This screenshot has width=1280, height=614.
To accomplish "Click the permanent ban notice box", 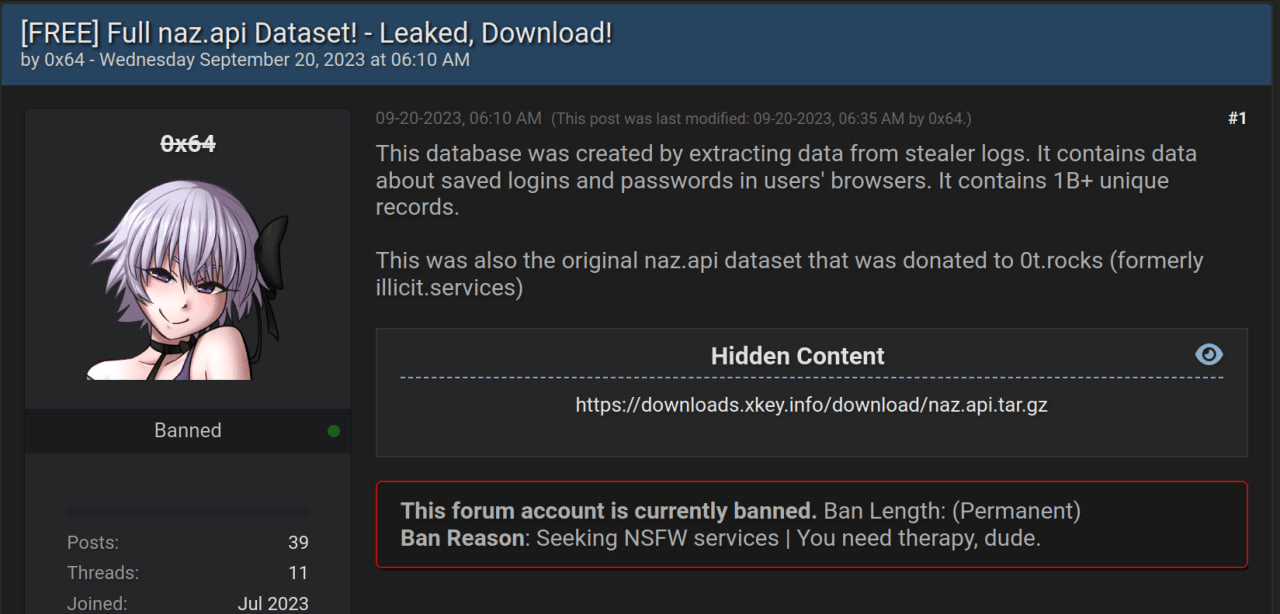I will (811, 524).
